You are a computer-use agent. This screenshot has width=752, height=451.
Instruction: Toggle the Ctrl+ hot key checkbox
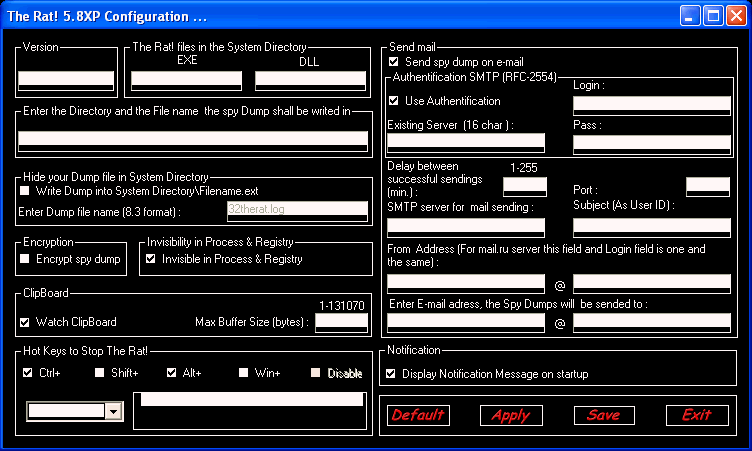coord(27,373)
